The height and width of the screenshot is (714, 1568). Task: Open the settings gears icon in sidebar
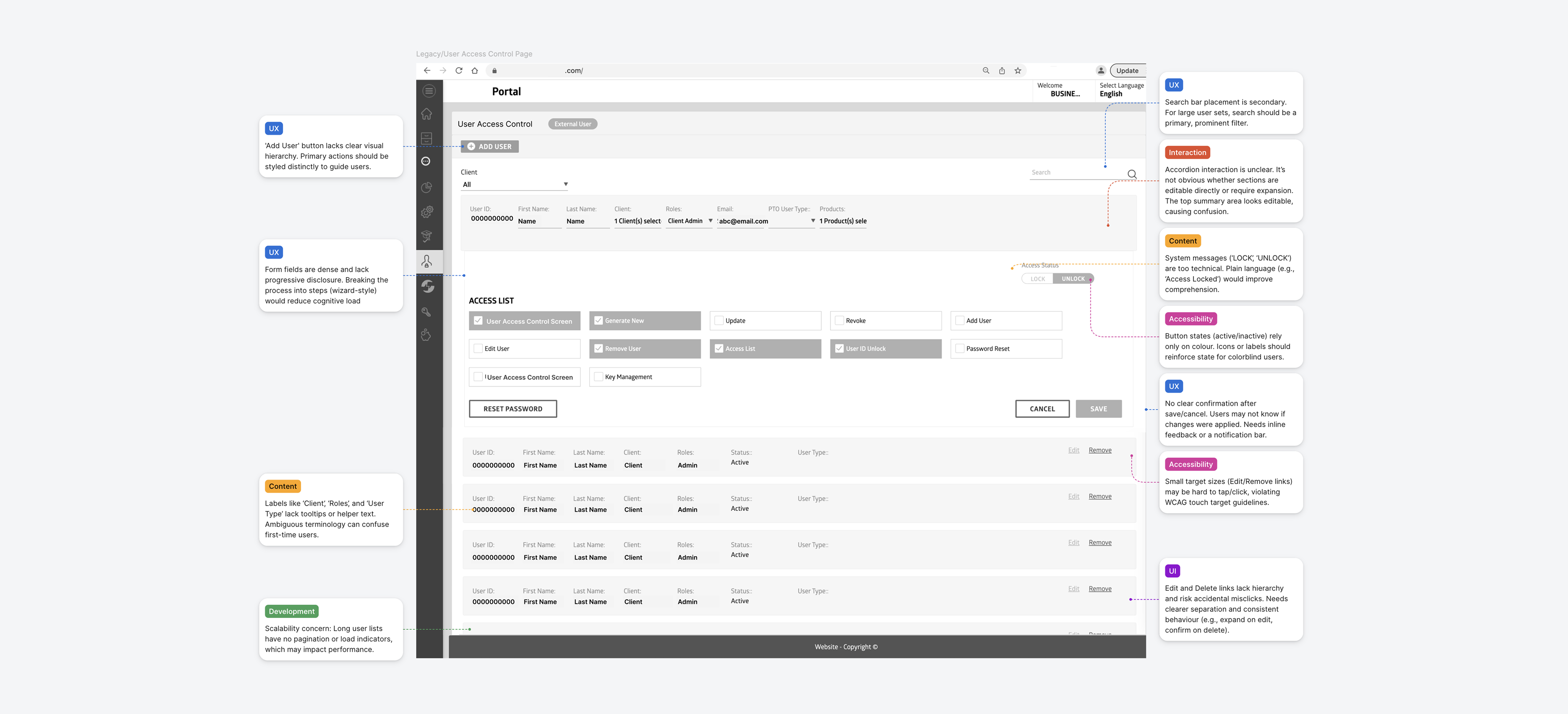pos(427,211)
